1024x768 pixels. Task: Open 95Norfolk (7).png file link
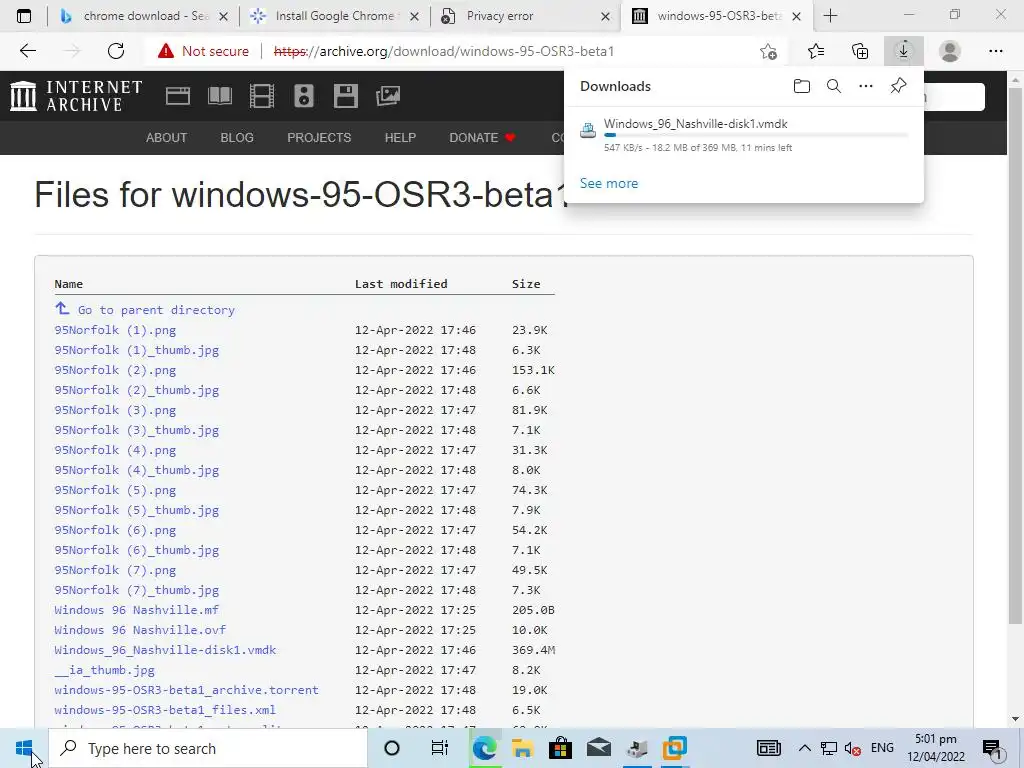coord(115,569)
